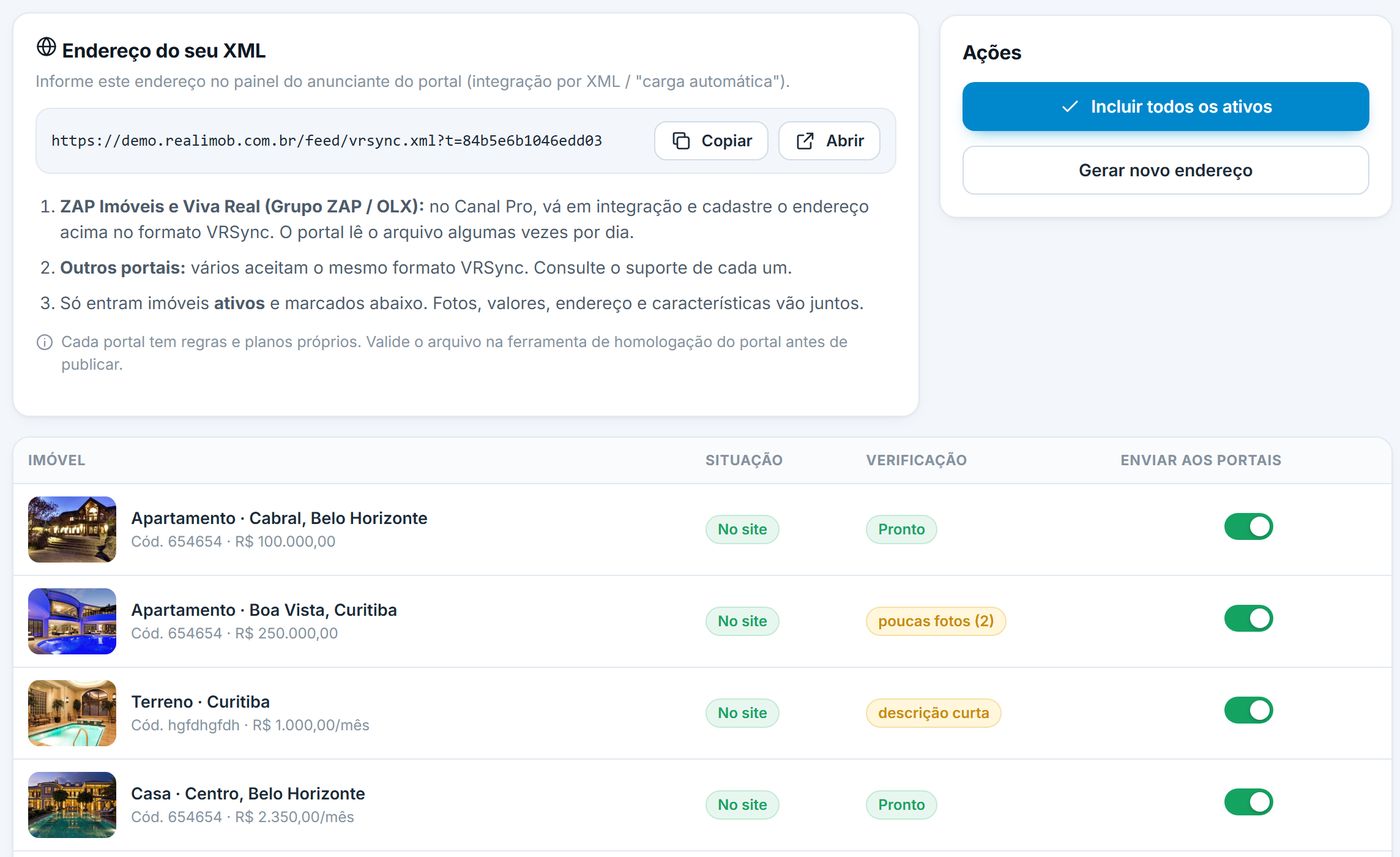Switch off portal sending for Terreno Curitiba
The height and width of the screenshot is (857, 1400).
[1249, 711]
